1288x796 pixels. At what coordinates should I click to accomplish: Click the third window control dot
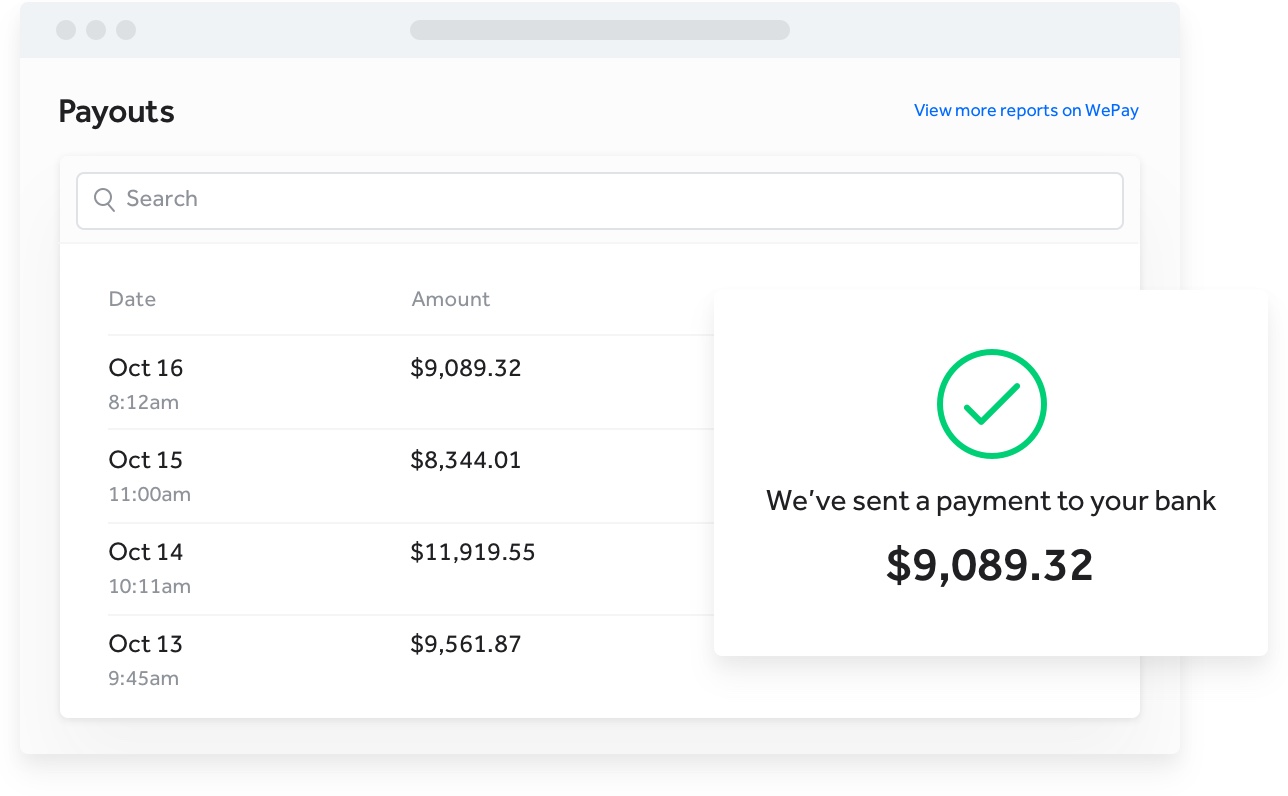click(126, 30)
